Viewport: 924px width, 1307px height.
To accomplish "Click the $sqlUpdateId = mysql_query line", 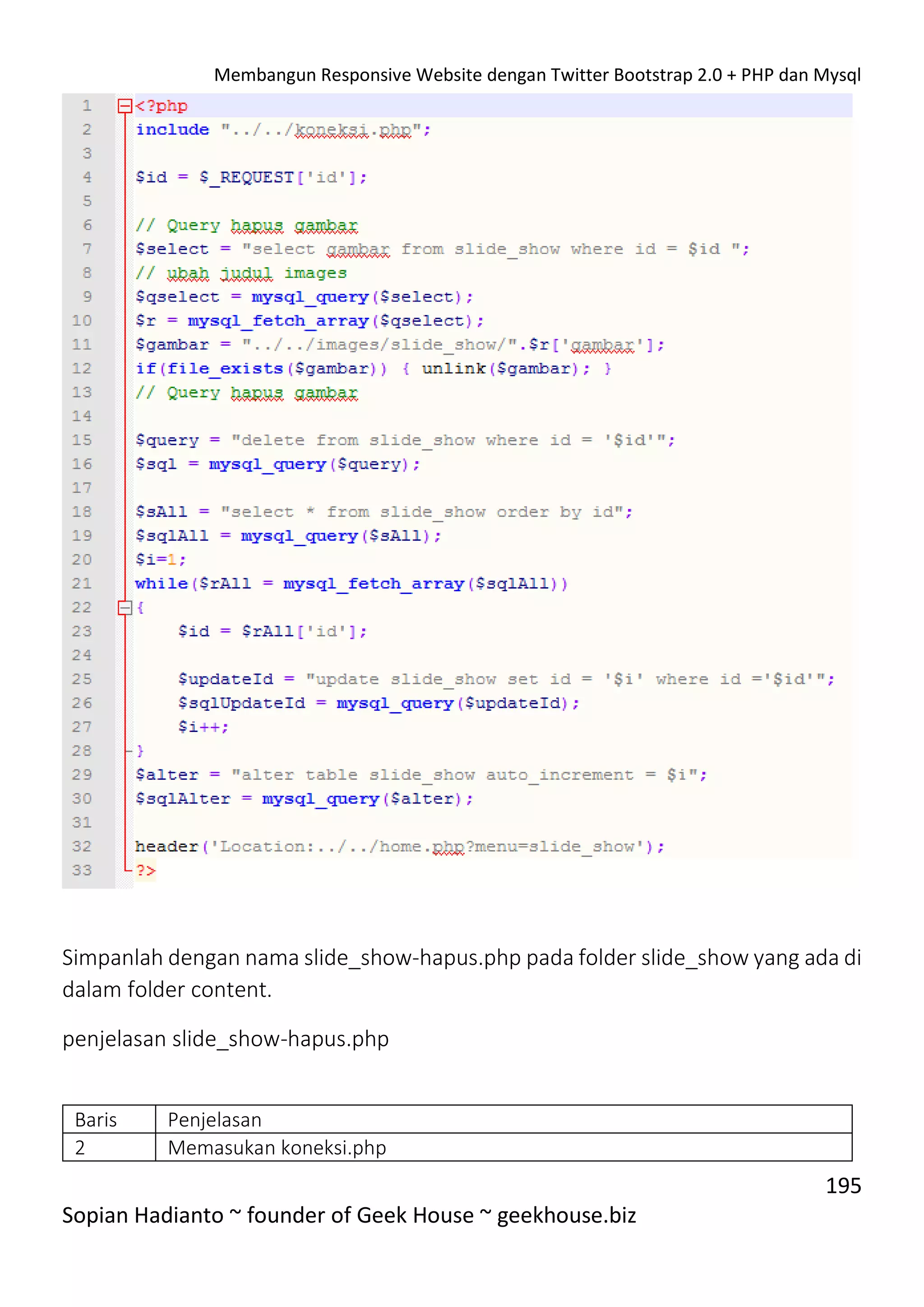I will (x=379, y=704).
